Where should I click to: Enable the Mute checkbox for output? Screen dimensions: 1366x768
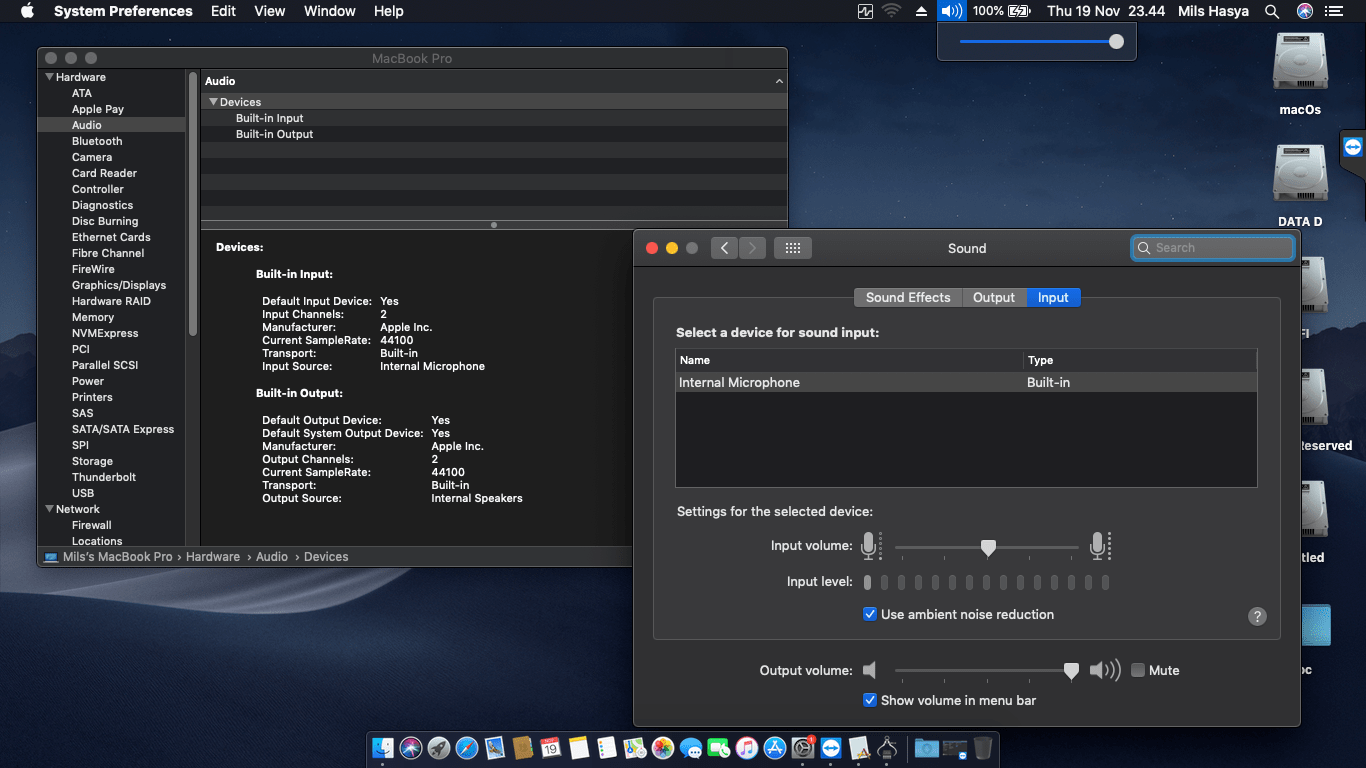coord(1137,670)
